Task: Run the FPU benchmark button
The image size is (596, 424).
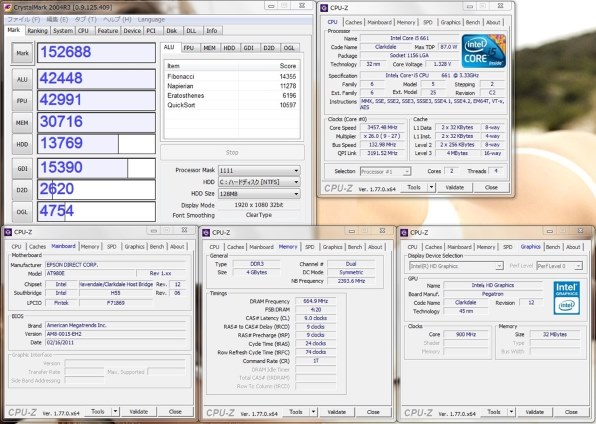Action: (x=22, y=101)
